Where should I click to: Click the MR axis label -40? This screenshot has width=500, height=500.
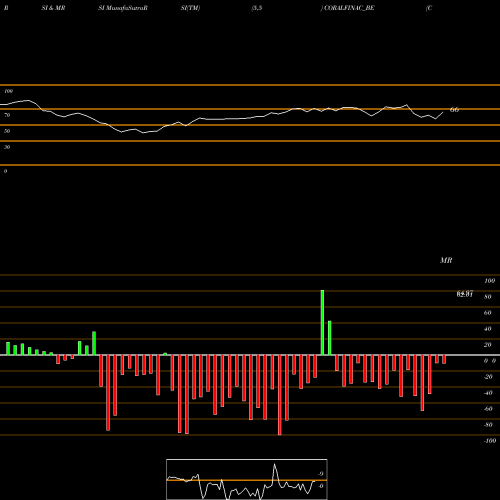(x=488, y=393)
